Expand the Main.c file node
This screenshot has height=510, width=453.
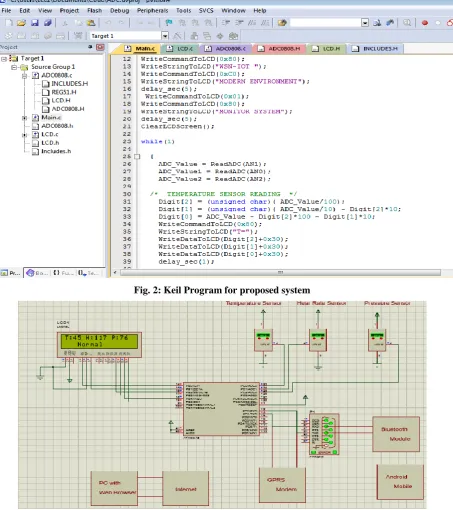[x=24, y=118]
